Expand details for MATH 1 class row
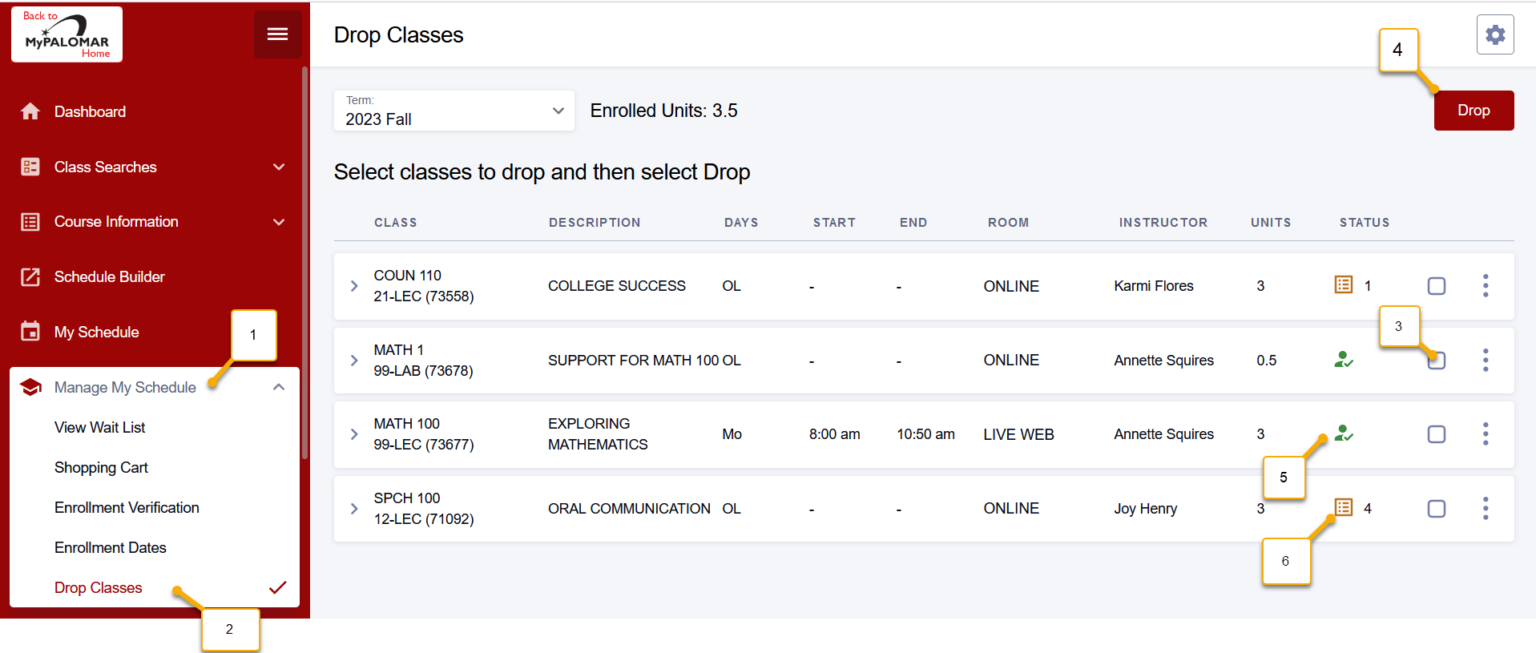The image size is (1536, 653). [x=354, y=360]
